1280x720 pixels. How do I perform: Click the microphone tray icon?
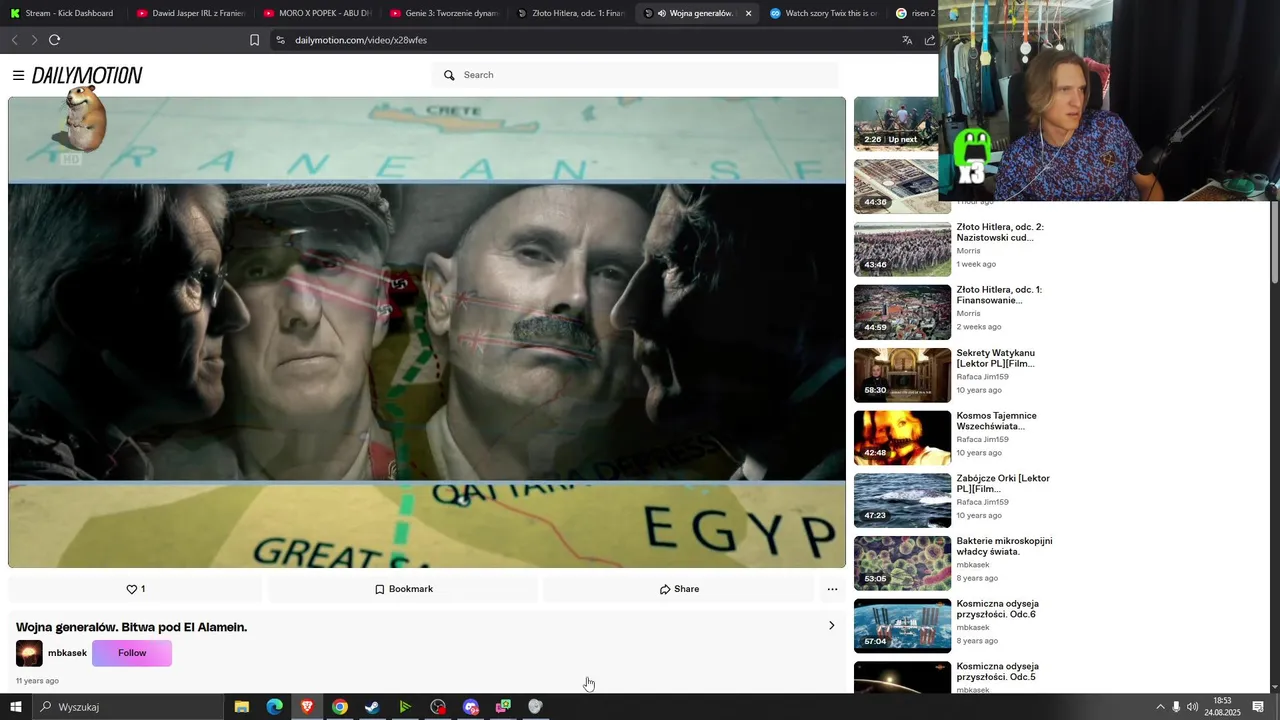pos(1176,707)
